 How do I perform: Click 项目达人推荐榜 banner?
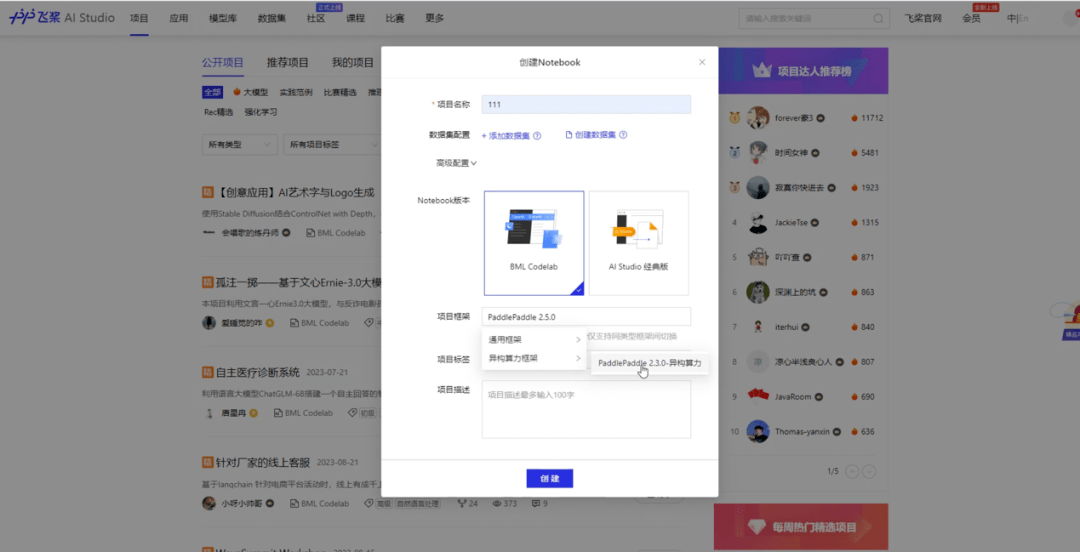point(803,70)
